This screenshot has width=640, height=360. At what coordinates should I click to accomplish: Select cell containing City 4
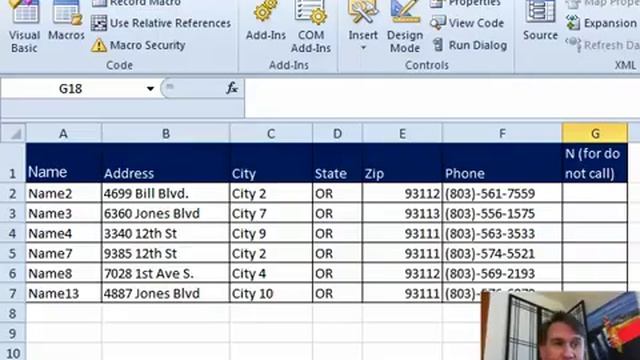click(x=271, y=273)
